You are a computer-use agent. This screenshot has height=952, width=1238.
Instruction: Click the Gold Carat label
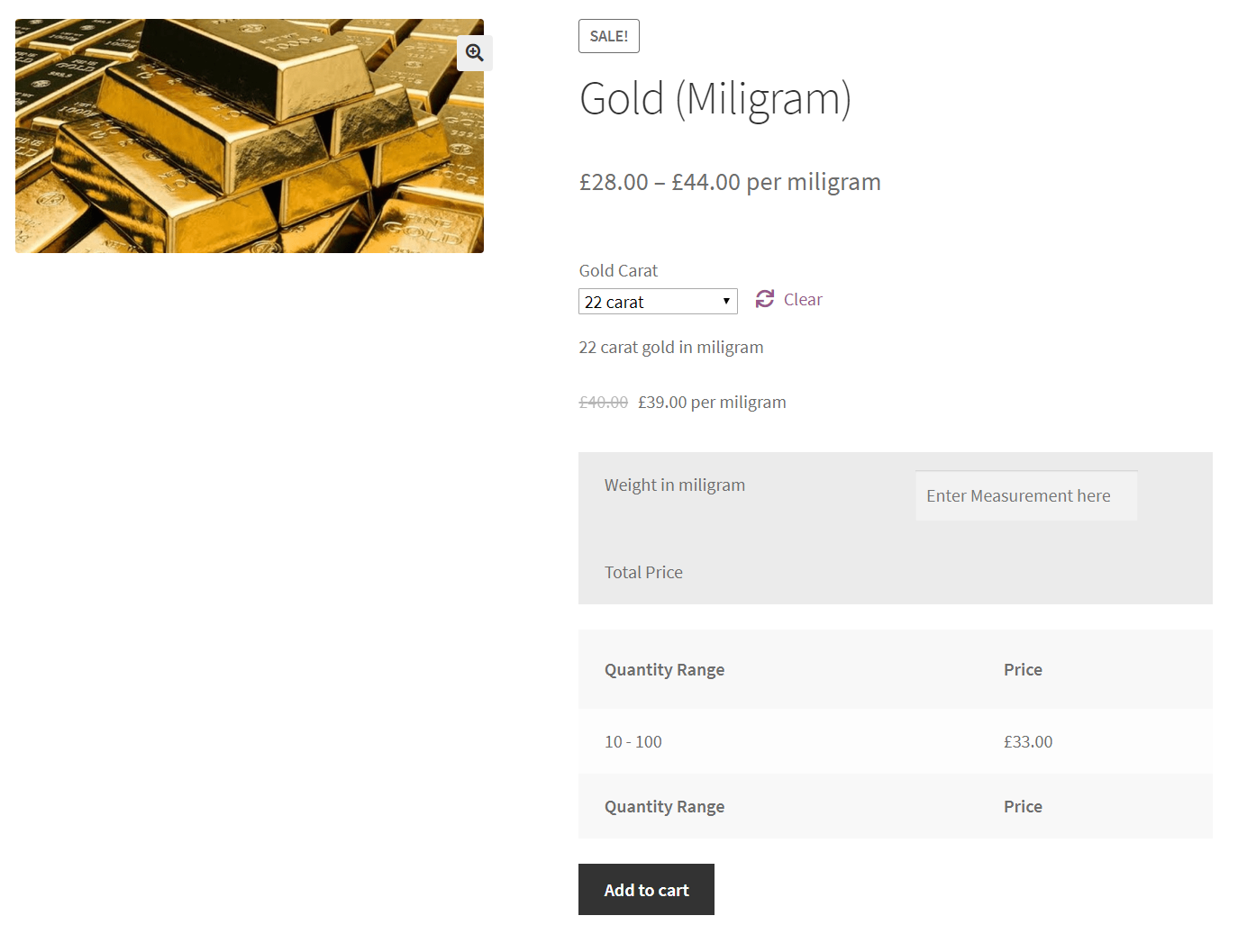click(x=618, y=271)
